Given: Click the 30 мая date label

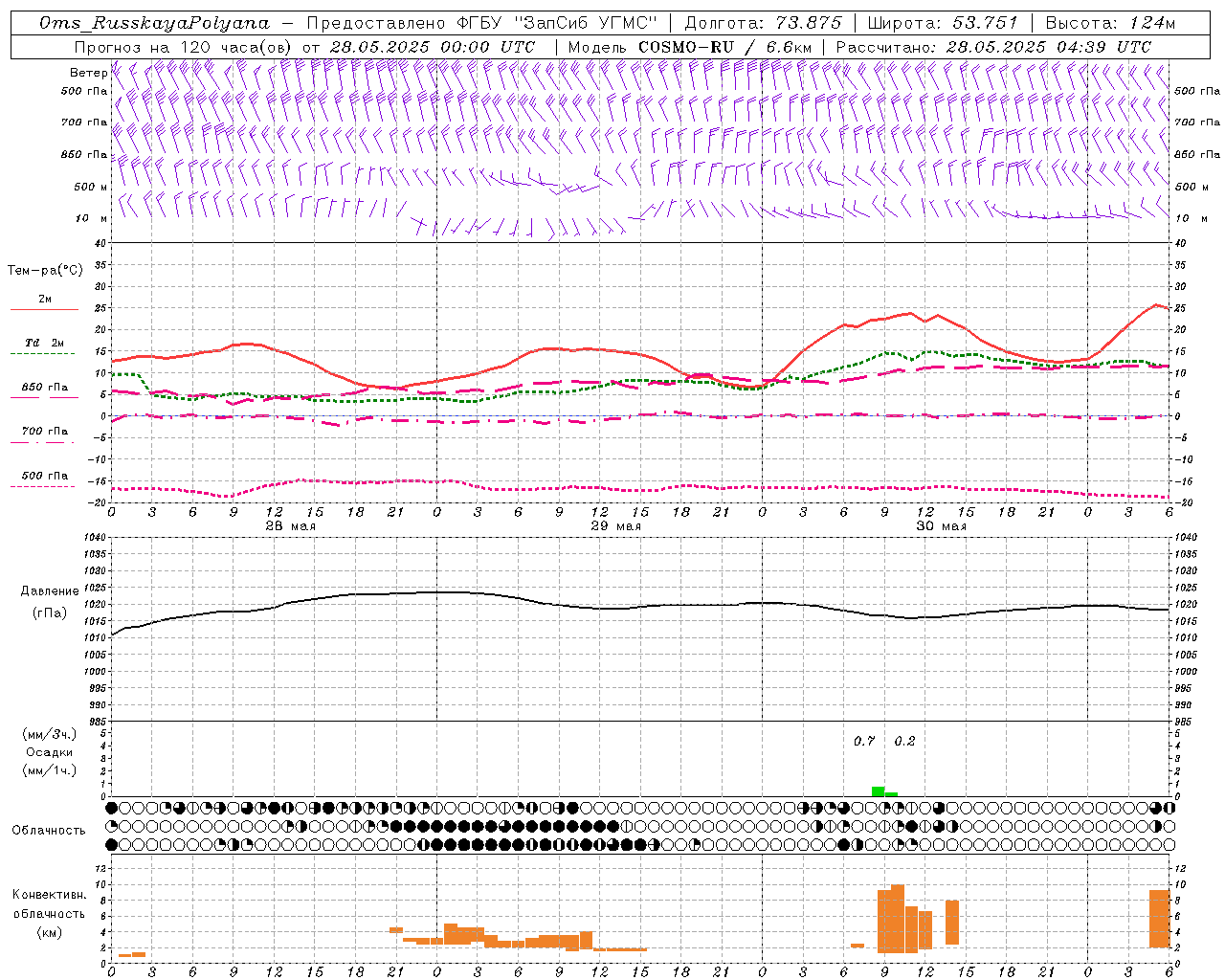Looking at the screenshot, I should (x=942, y=526).
